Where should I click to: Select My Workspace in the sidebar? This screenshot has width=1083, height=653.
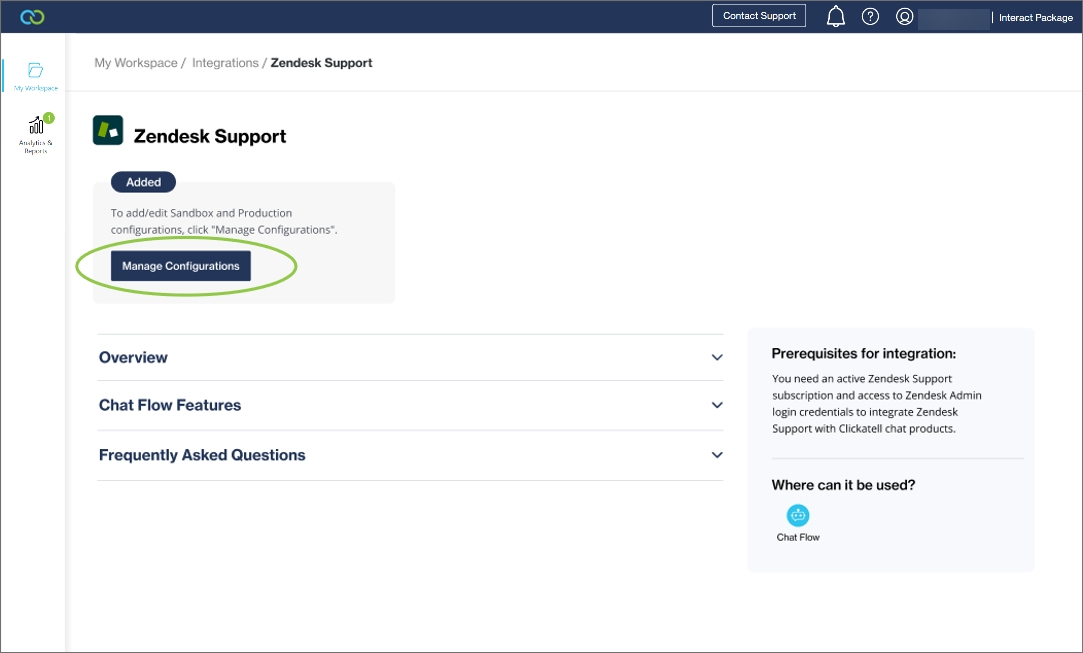[x=36, y=75]
